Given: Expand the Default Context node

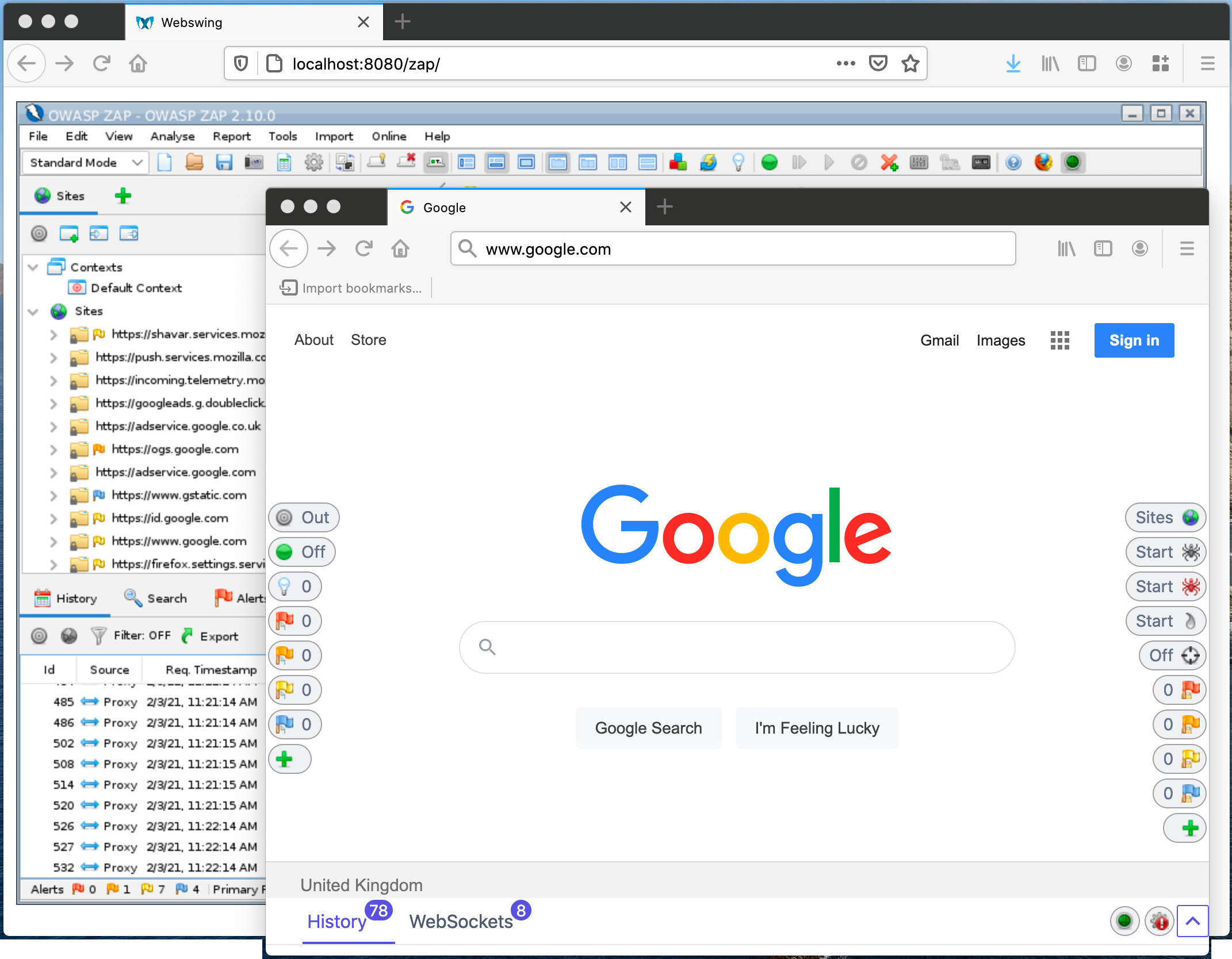Looking at the screenshot, I should click(x=137, y=288).
